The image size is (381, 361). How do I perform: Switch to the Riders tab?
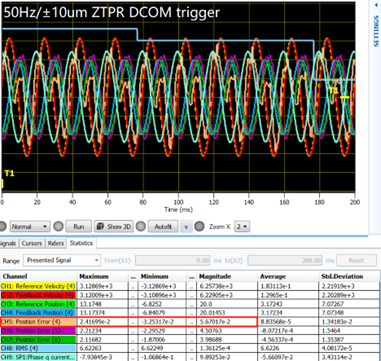(55, 243)
